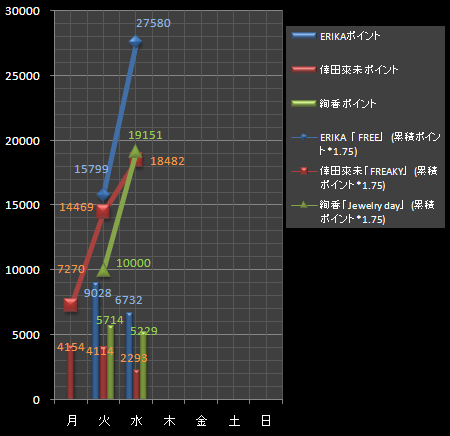
Task: Click the 水 label on the horizontal axis
Action: [136, 421]
